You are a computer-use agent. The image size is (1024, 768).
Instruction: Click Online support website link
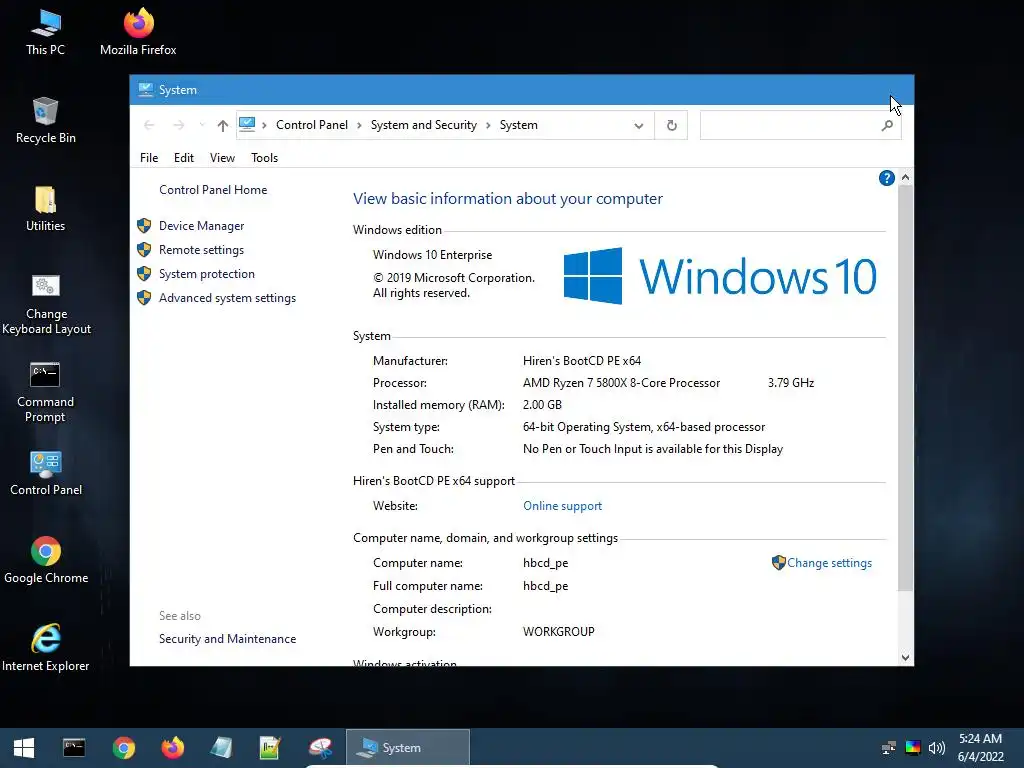click(562, 506)
